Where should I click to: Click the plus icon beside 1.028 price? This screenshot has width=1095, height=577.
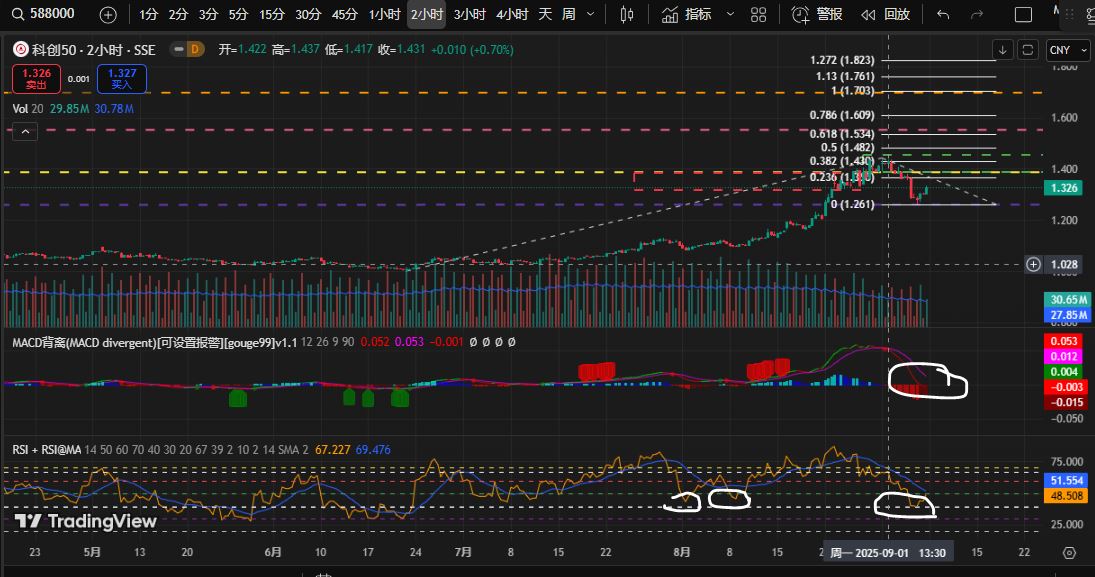pos(1033,264)
